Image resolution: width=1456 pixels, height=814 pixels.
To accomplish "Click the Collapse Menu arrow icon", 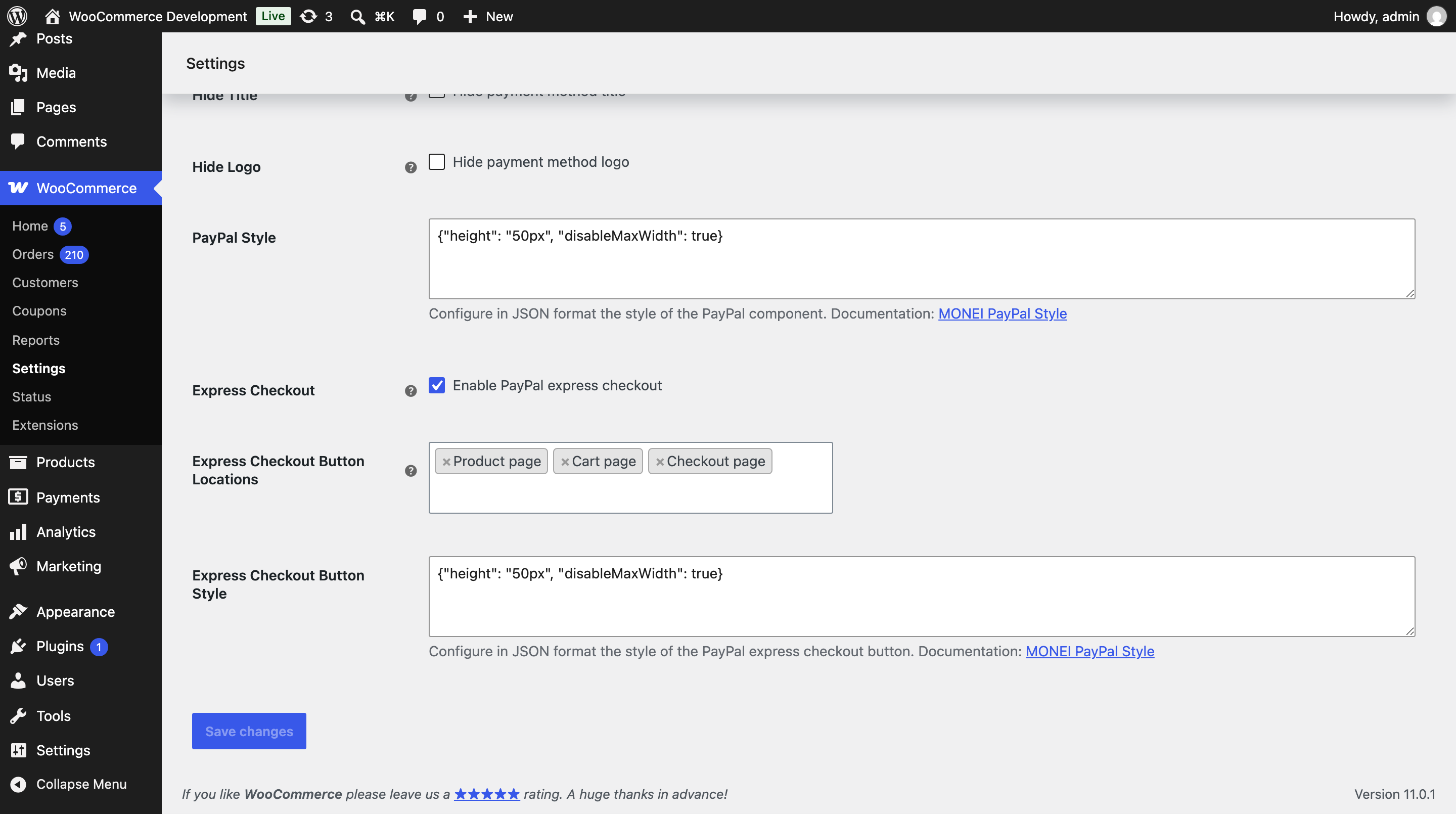I will [x=18, y=784].
